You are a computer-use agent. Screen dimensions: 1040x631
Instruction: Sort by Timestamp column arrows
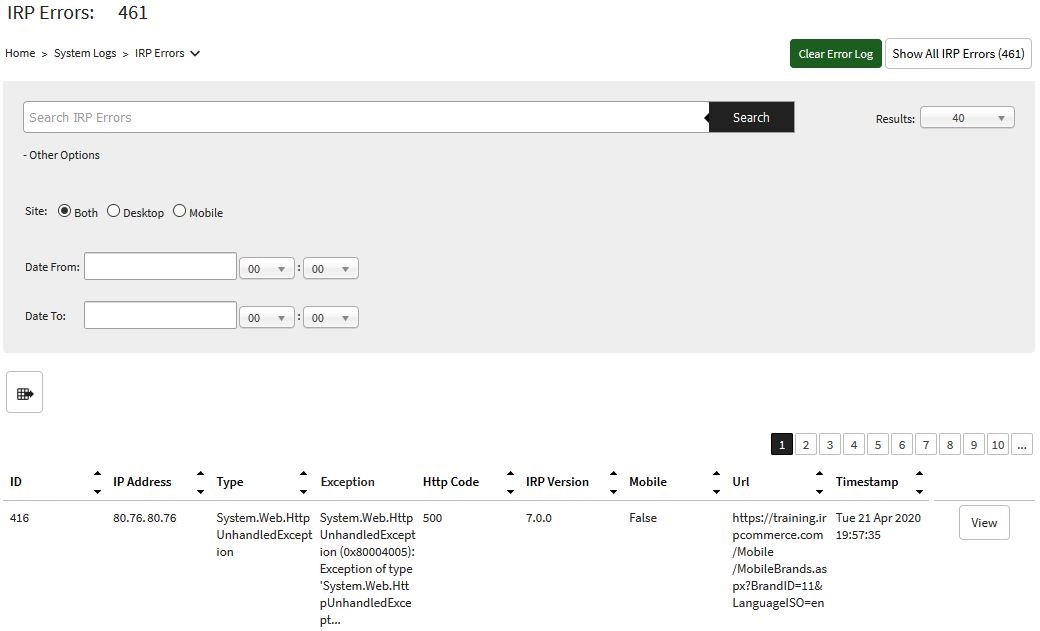tap(919, 482)
